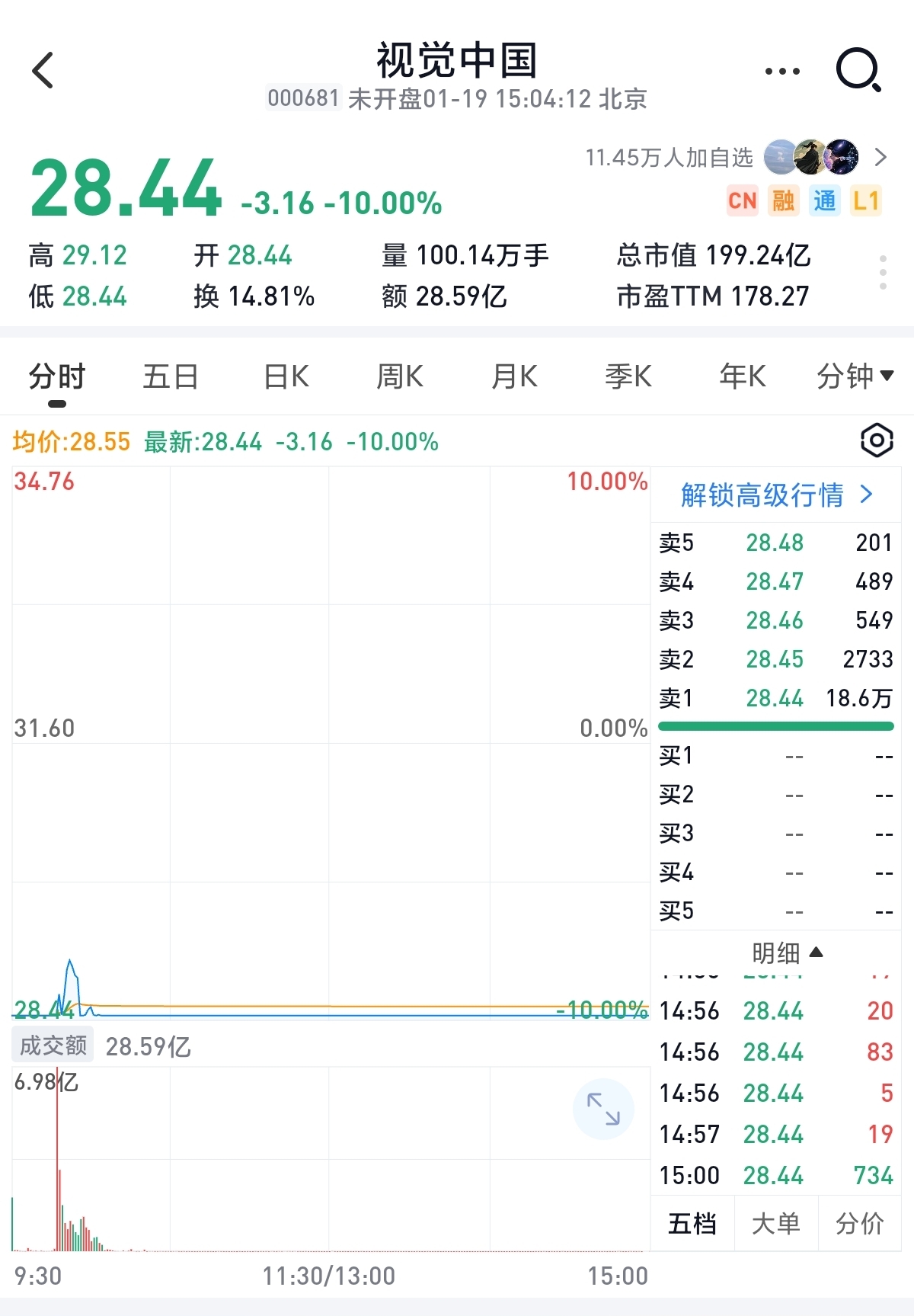Tap the 卖4 order row 28.47
The image size is (914, 1316).
pyautogui.click(x=775, y=581)
